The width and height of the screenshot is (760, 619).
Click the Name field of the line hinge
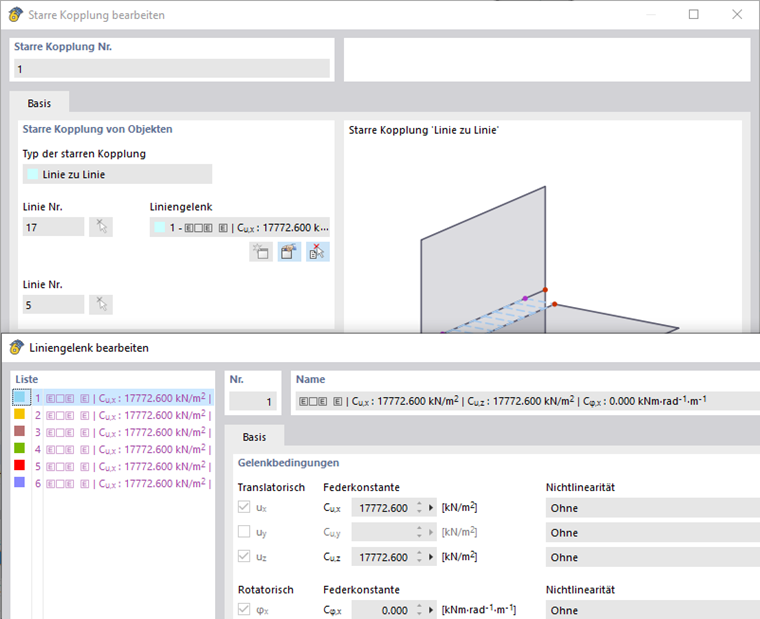(x=527, y=401)
